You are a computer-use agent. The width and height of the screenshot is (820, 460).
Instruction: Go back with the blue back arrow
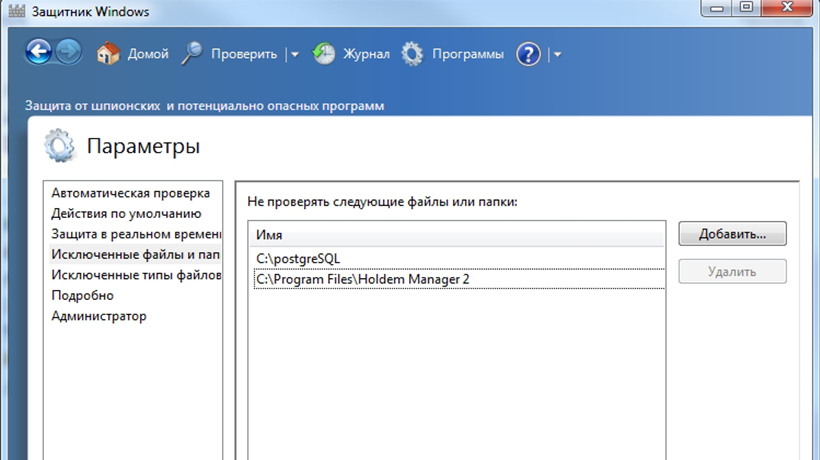(x=38, y=52)
